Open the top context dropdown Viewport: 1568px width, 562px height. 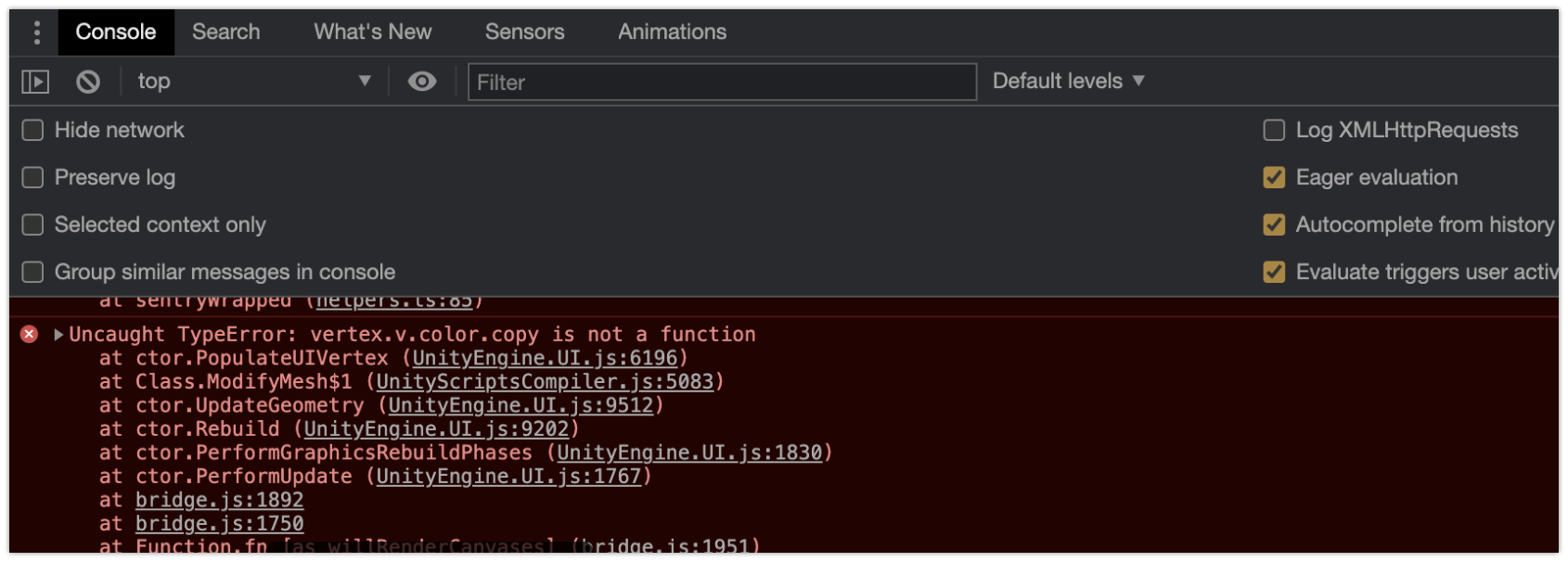[254, 82]
